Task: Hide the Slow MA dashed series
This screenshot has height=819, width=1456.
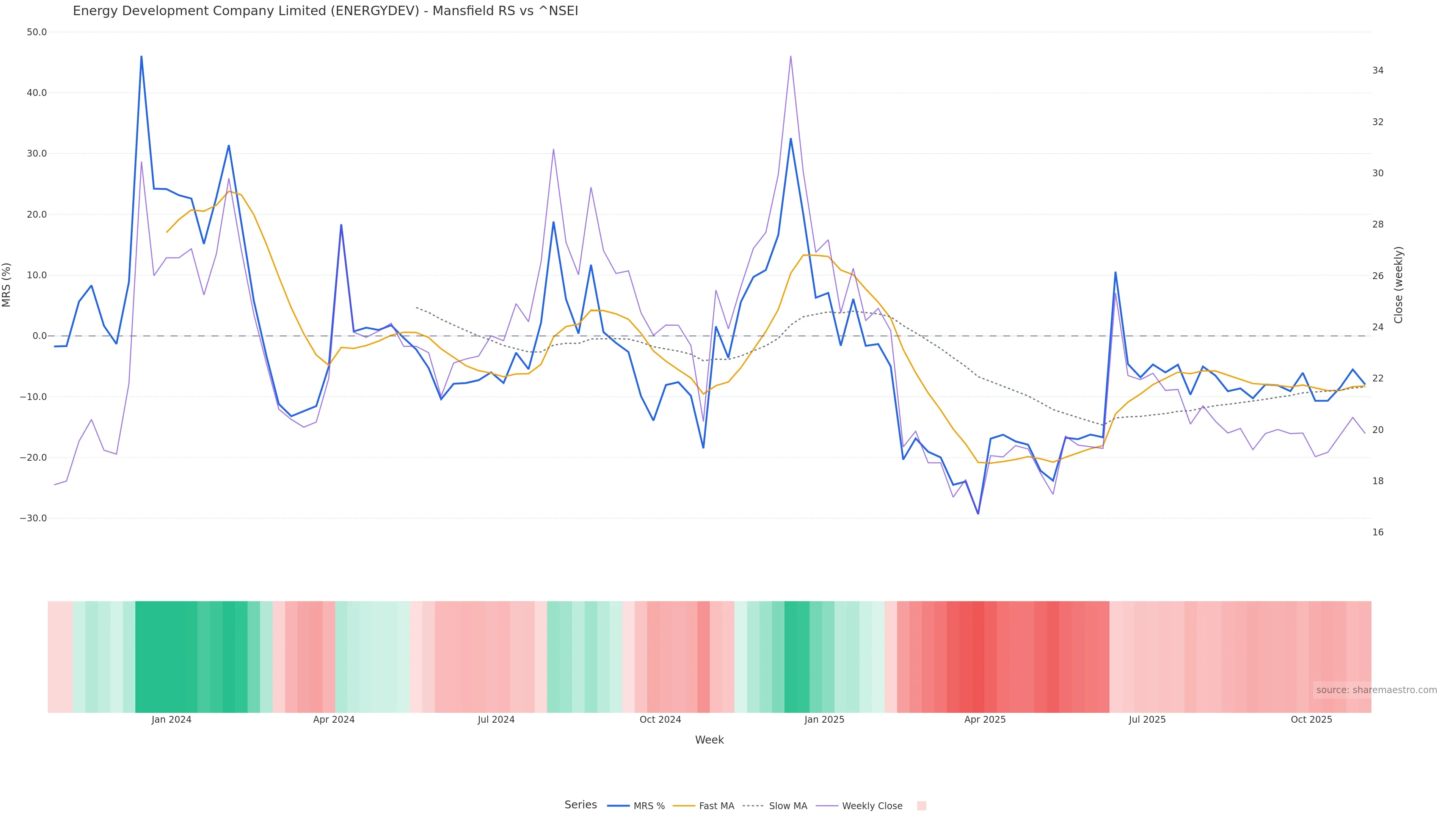Action: [788, 806]
